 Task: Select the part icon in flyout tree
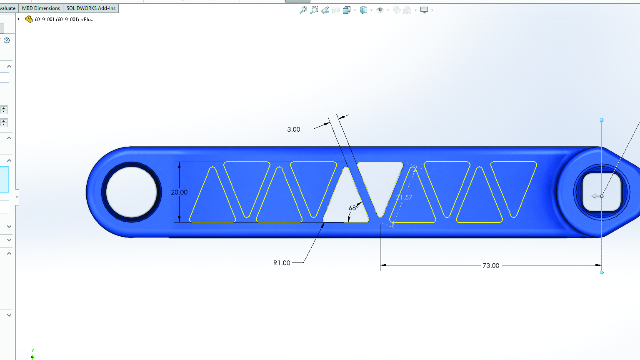coord(29,19)
